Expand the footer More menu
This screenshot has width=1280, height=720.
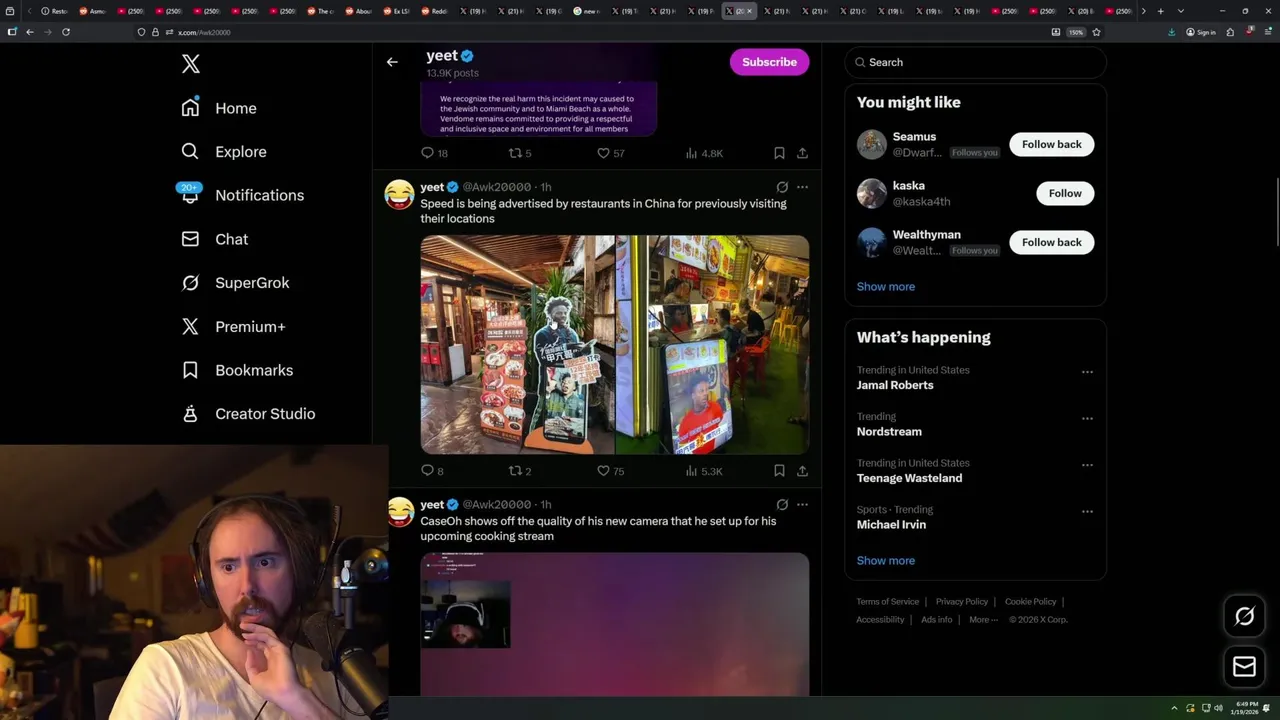click(983, 620)
